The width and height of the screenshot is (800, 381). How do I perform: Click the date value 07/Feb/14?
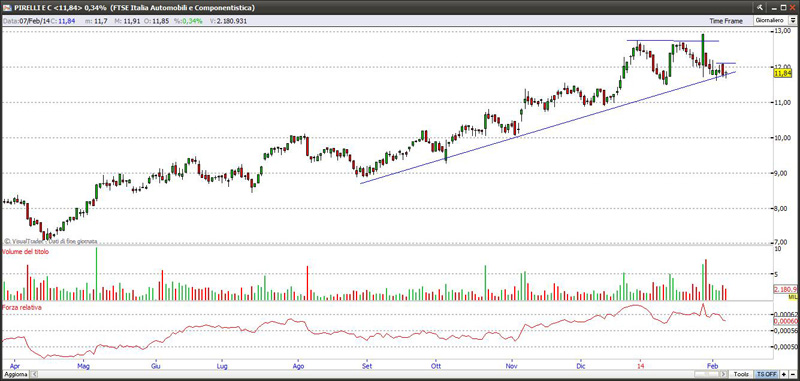34,21
